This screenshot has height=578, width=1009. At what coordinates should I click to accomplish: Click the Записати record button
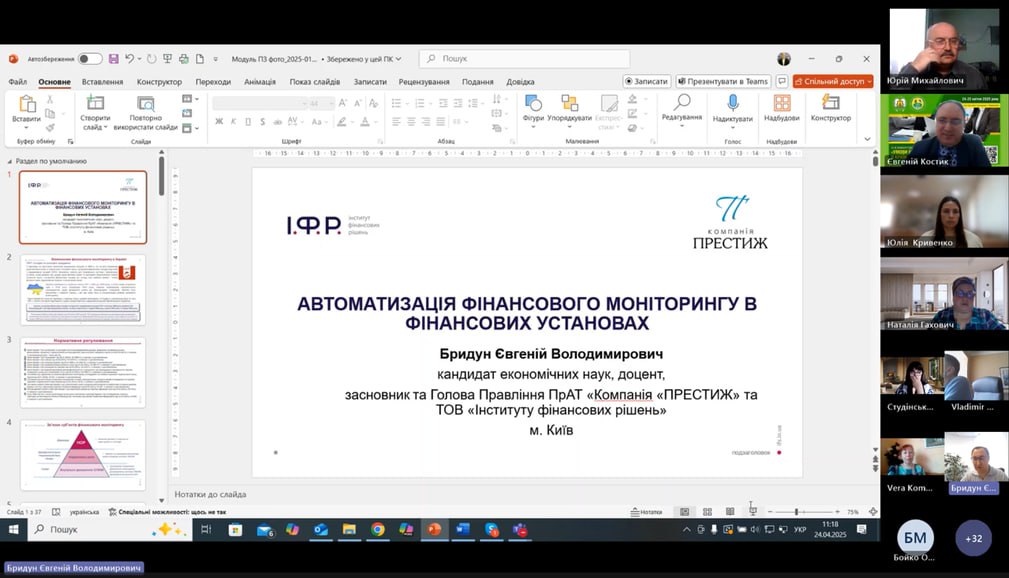[x=647, y=81]
